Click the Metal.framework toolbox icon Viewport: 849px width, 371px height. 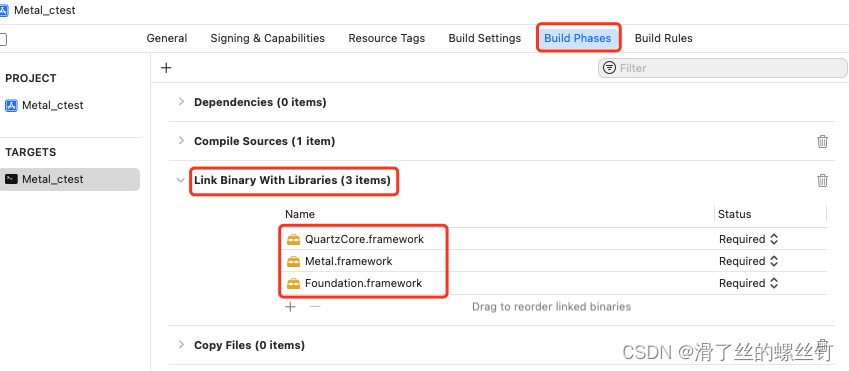293,262
